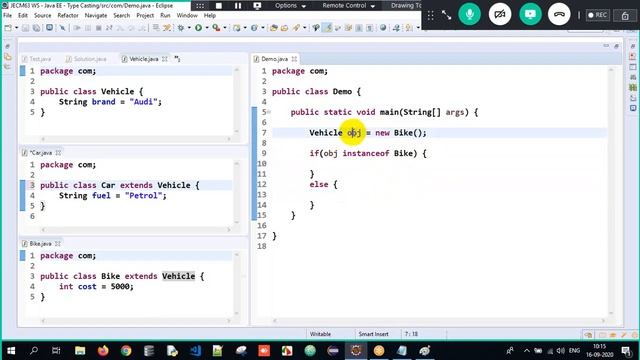Open the Run menu
640x360 pixels.
pyautogui.click(x=165, y=16)
